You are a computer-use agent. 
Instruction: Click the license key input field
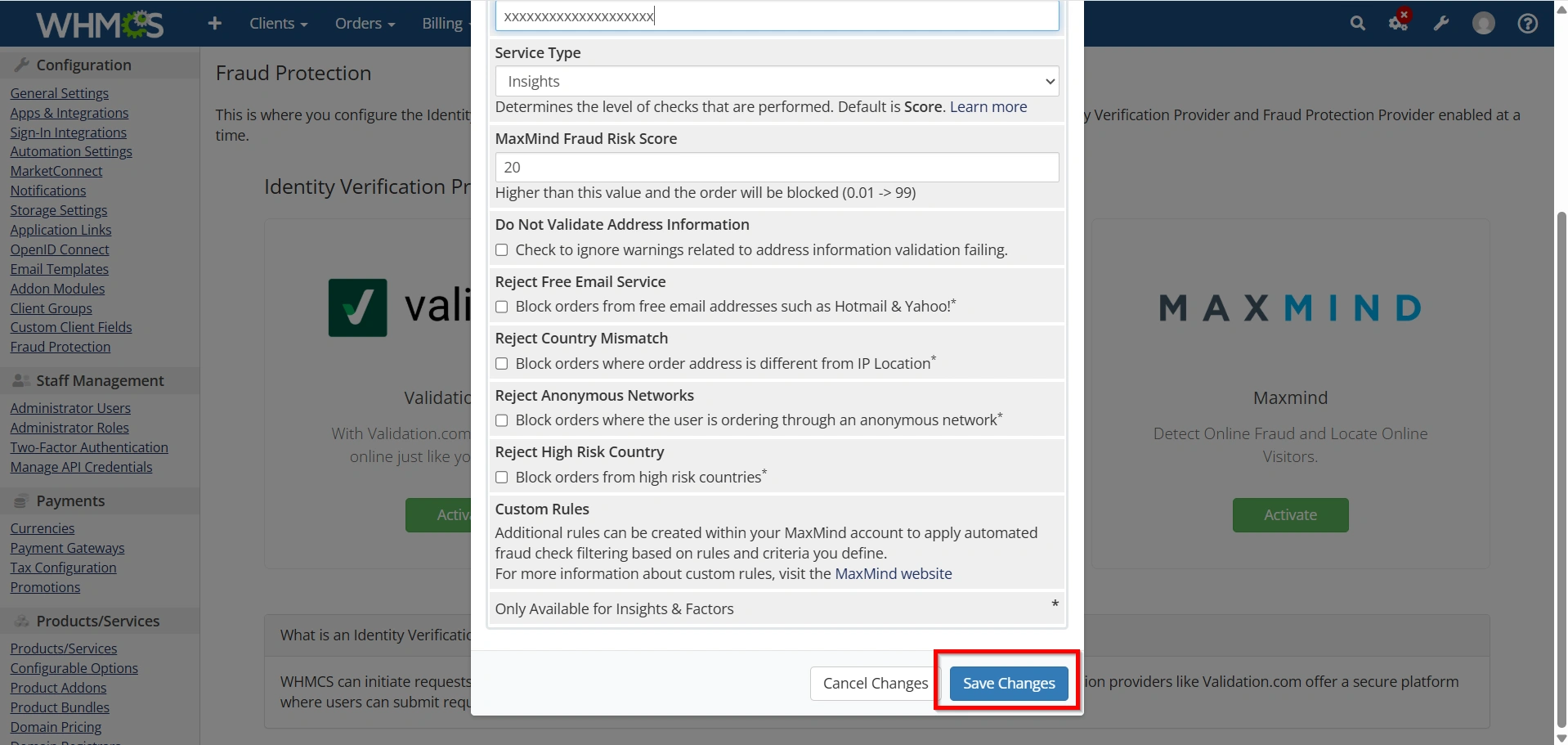(x=777, y=16)
